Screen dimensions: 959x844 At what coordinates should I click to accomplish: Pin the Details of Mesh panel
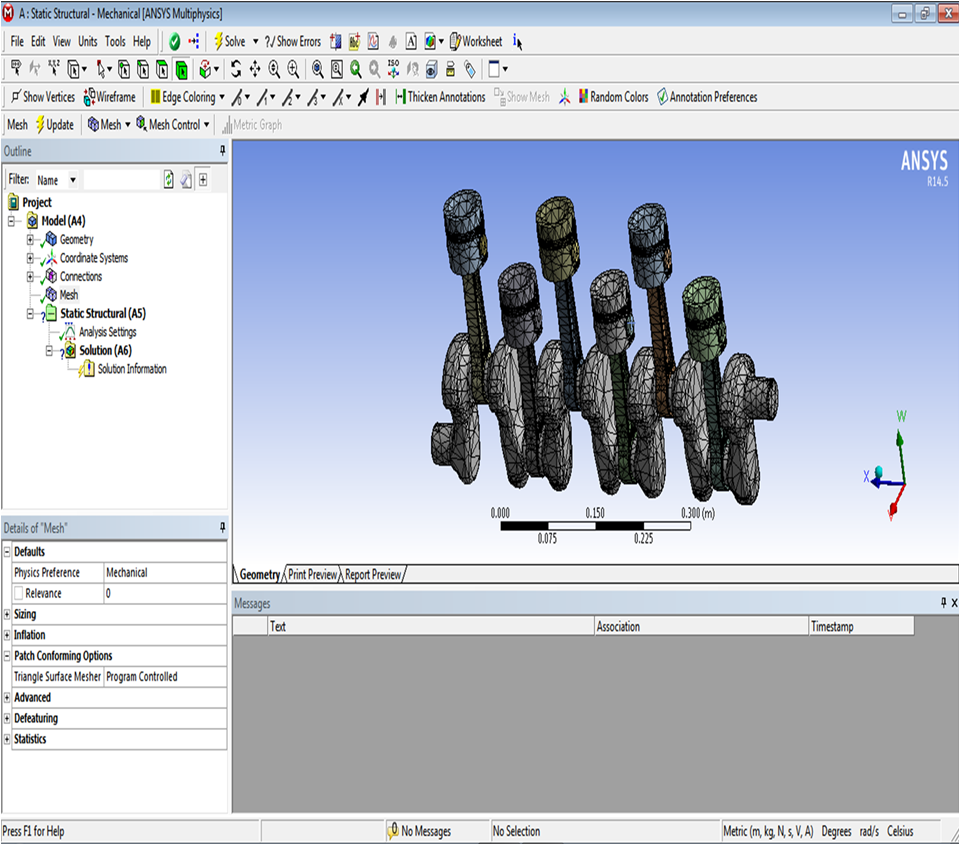click(222, 527)
